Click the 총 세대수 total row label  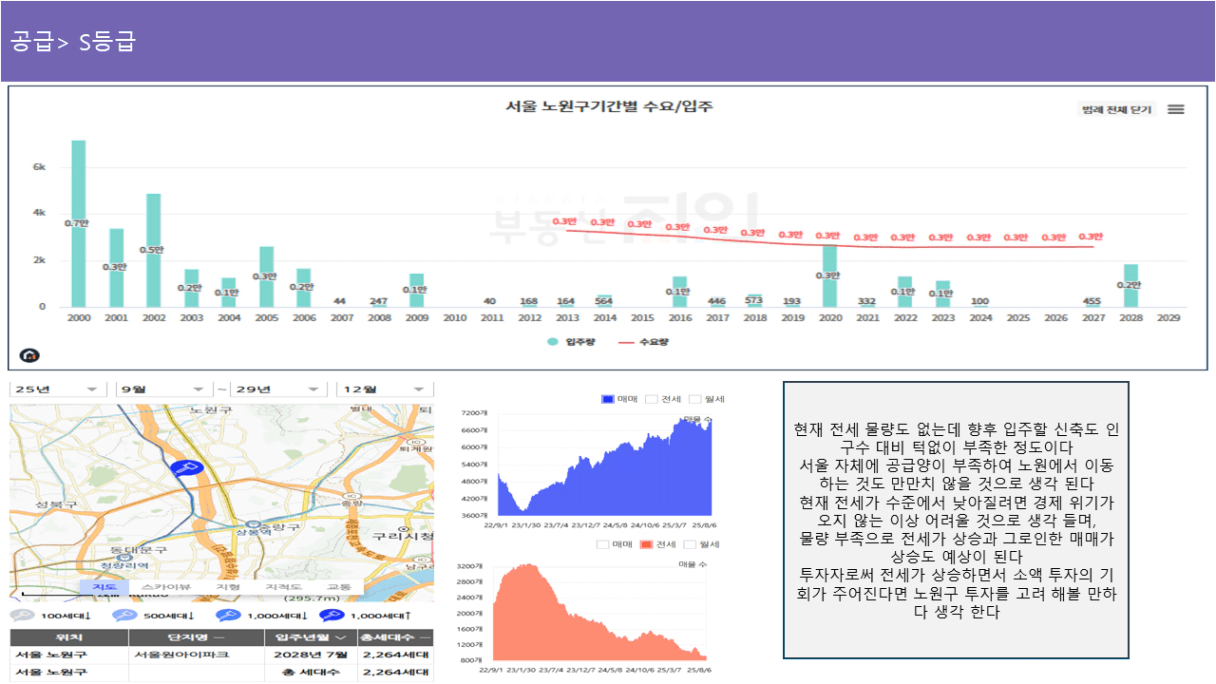tap(310, 673)
